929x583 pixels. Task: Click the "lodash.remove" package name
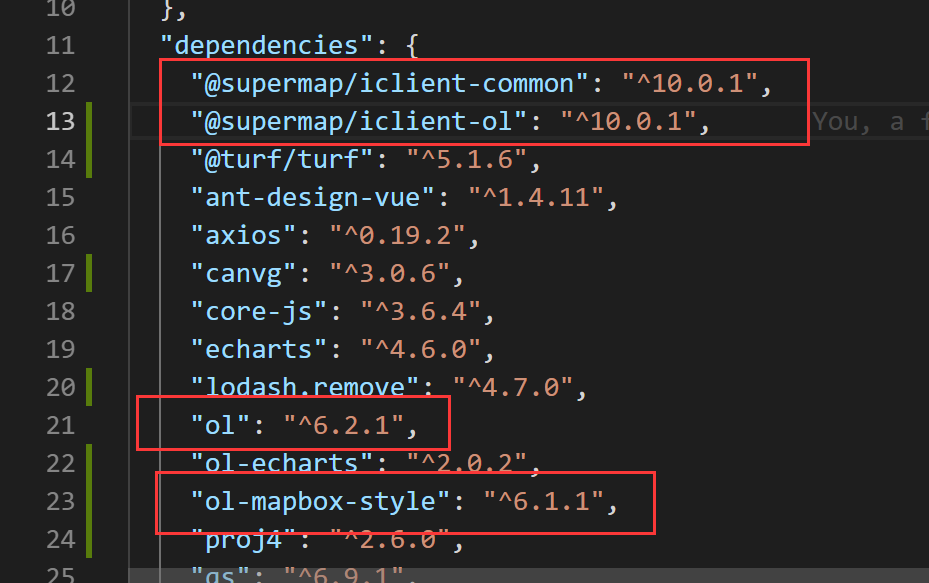pos(305,387)
